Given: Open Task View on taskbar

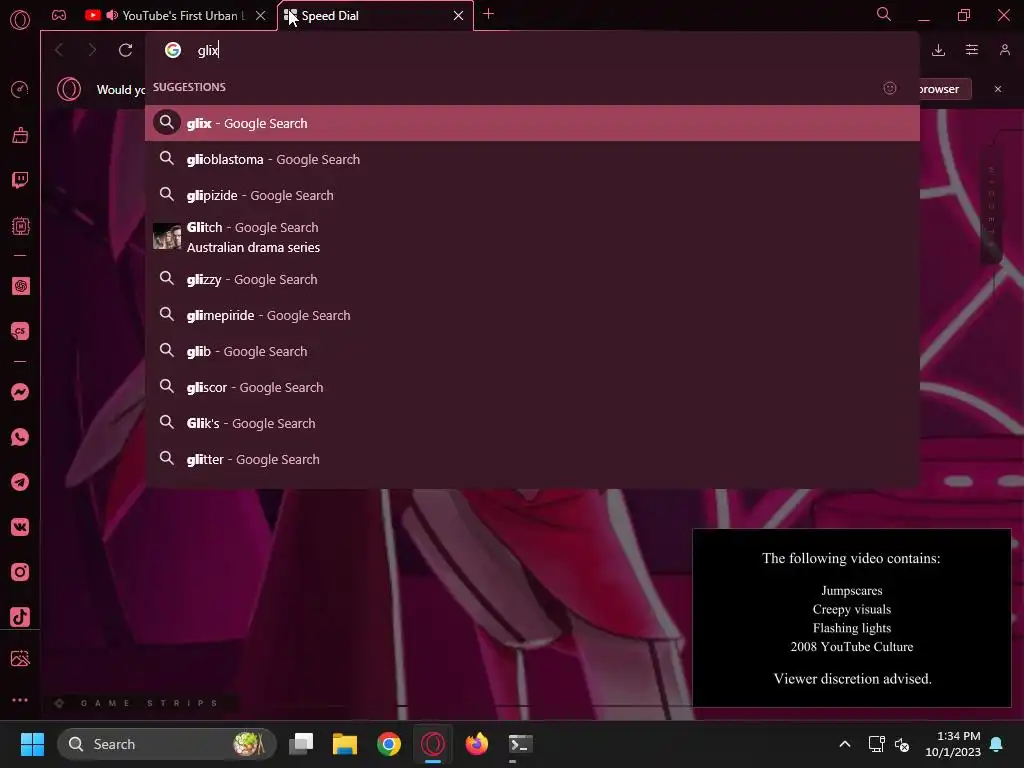Looking at the screenshot, I should (x=301, y=744).
